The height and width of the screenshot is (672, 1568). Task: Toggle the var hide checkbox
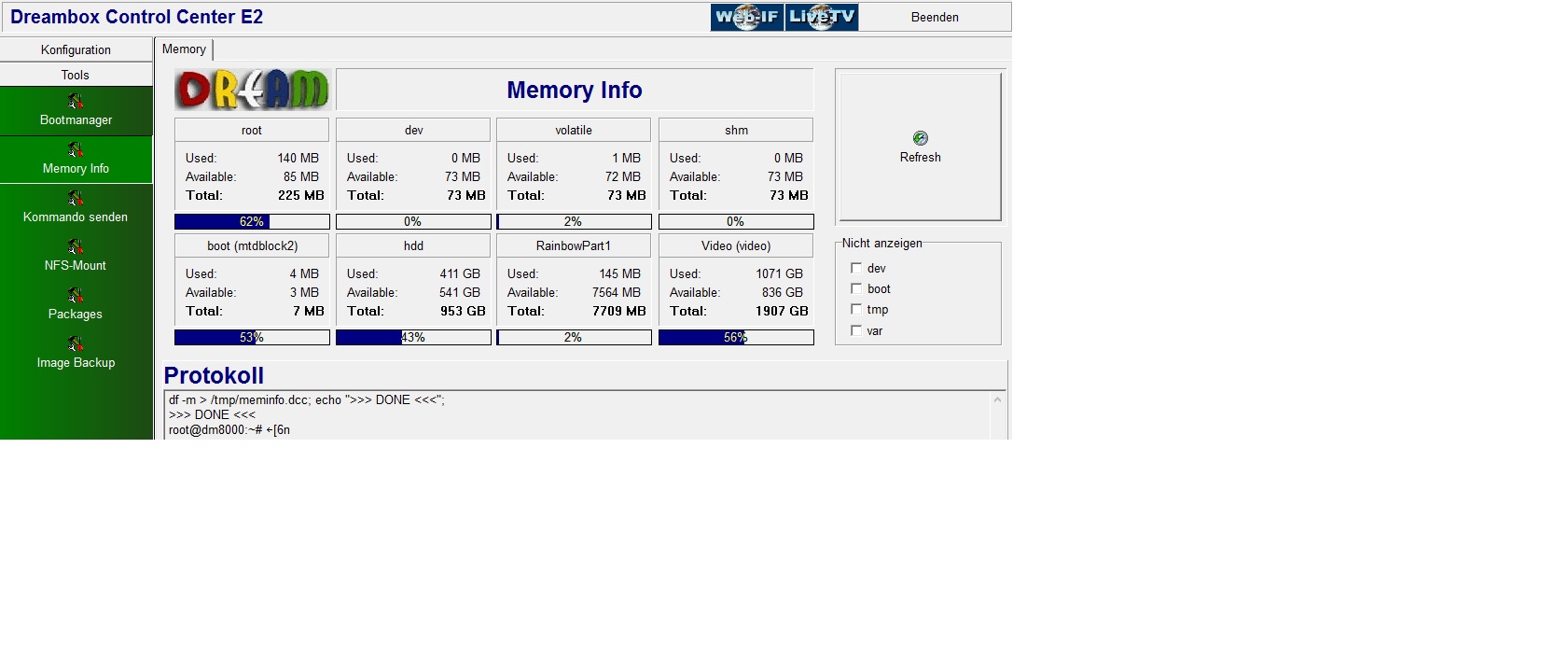(x=856, y=330)
